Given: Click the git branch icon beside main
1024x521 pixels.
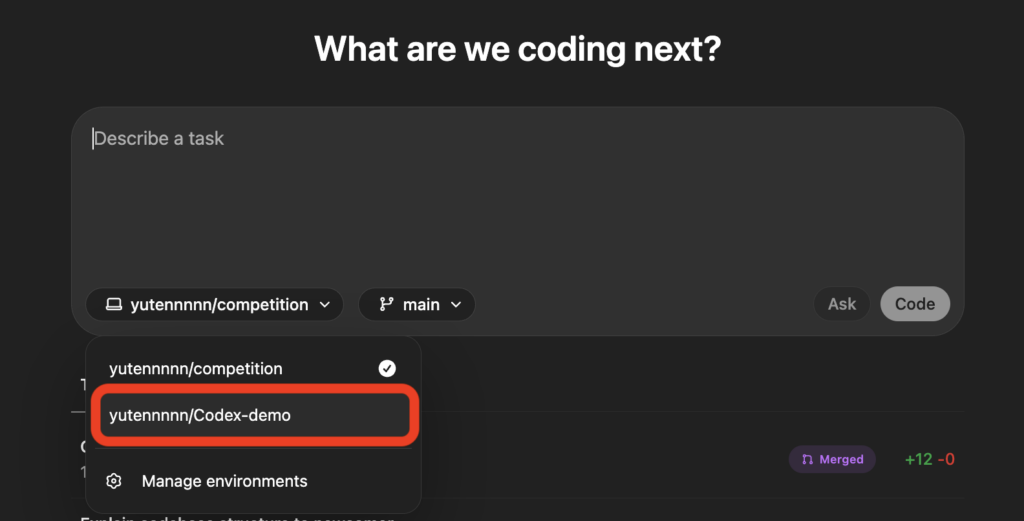Looking at the screenshot, I should pyautogui.click(x=387, y=304).
